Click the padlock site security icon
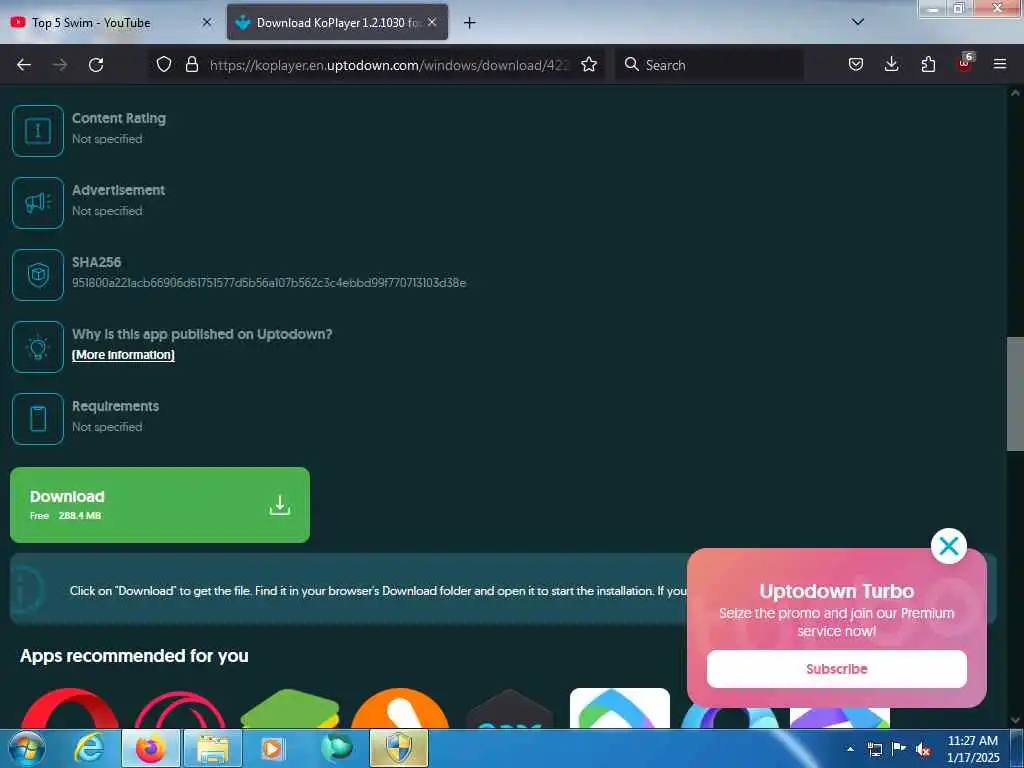The width and height of the screenshot is (1024, 768). click(x=191, y=64)
